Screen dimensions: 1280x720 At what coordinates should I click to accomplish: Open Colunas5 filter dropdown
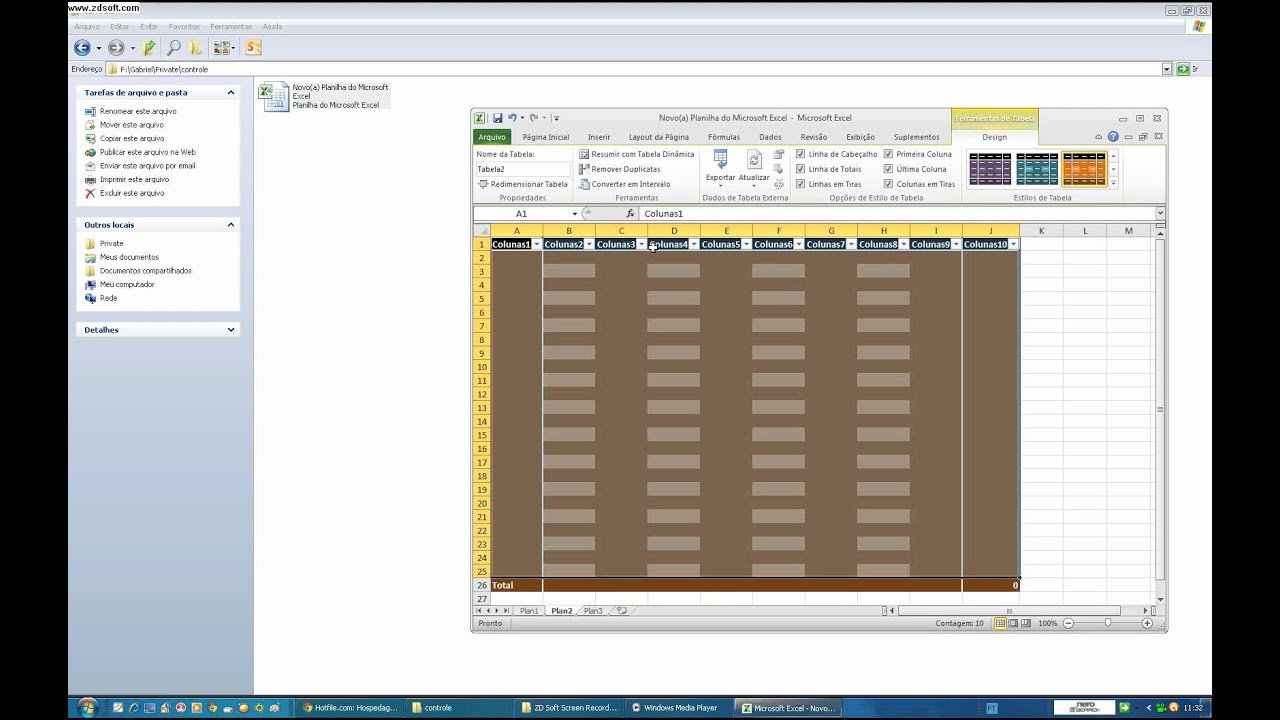pyautogui.click(x=746, y=244)
